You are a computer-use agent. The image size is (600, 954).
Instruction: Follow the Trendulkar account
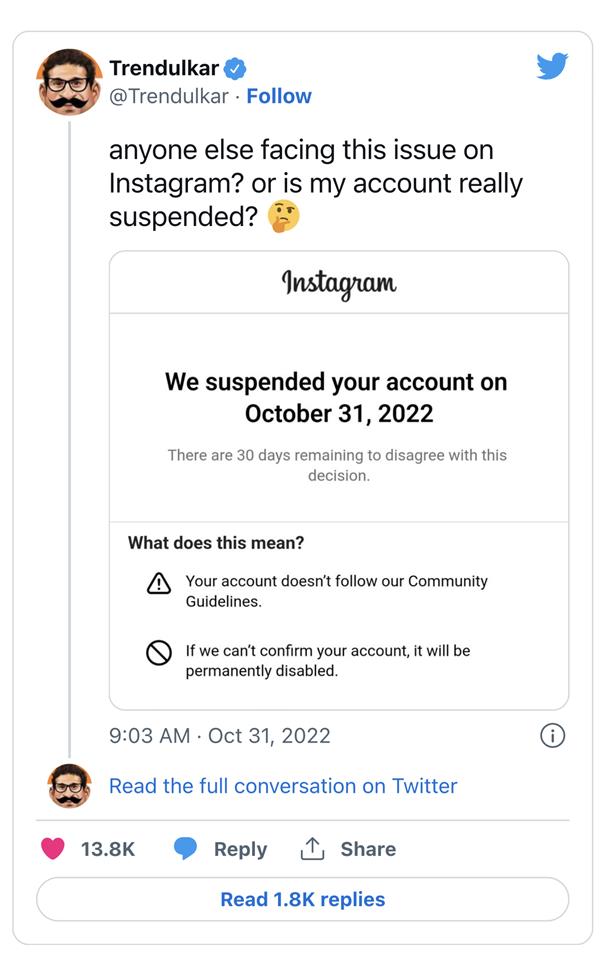coord(279,96)
